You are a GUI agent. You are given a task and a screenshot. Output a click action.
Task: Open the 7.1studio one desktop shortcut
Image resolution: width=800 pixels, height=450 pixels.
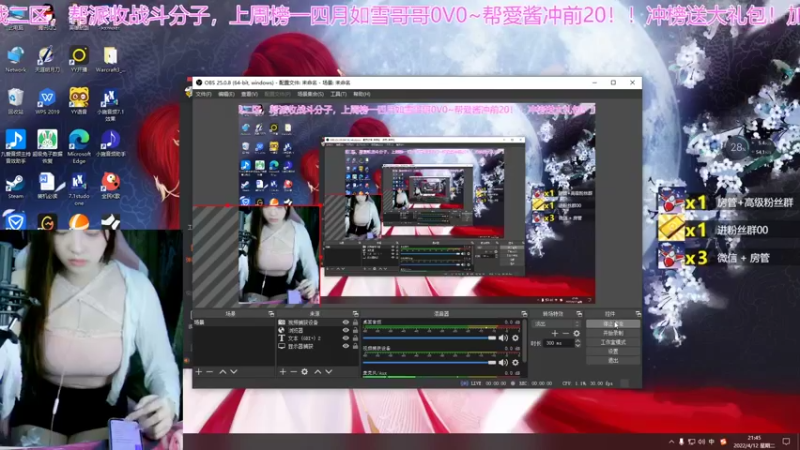coord(79,189)
